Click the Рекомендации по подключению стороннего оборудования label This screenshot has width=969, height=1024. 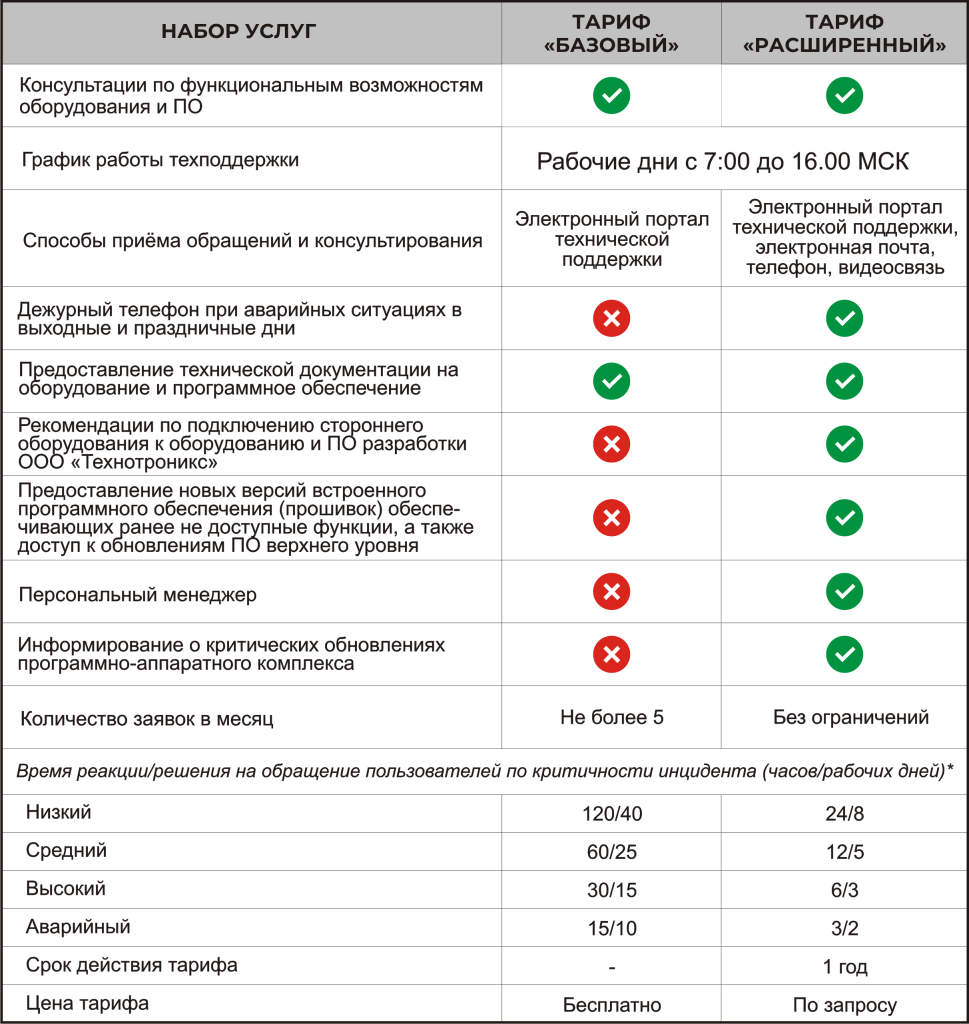click(242, 443)
